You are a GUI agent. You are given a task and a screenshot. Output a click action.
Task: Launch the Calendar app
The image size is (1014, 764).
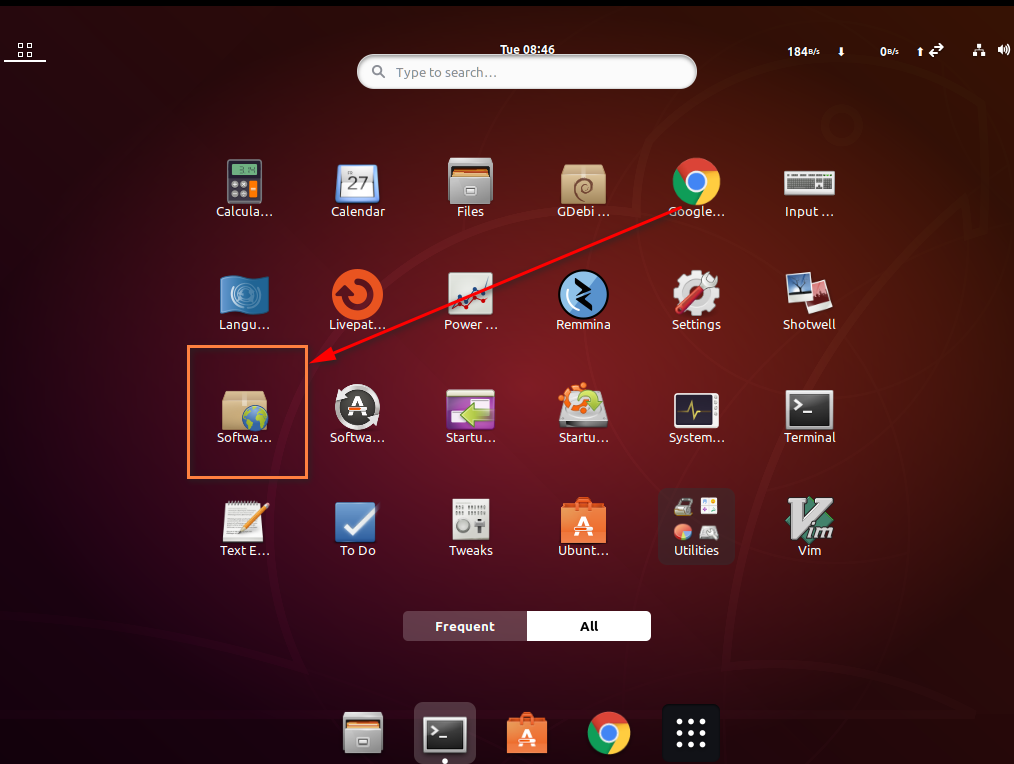coord(358,189)
